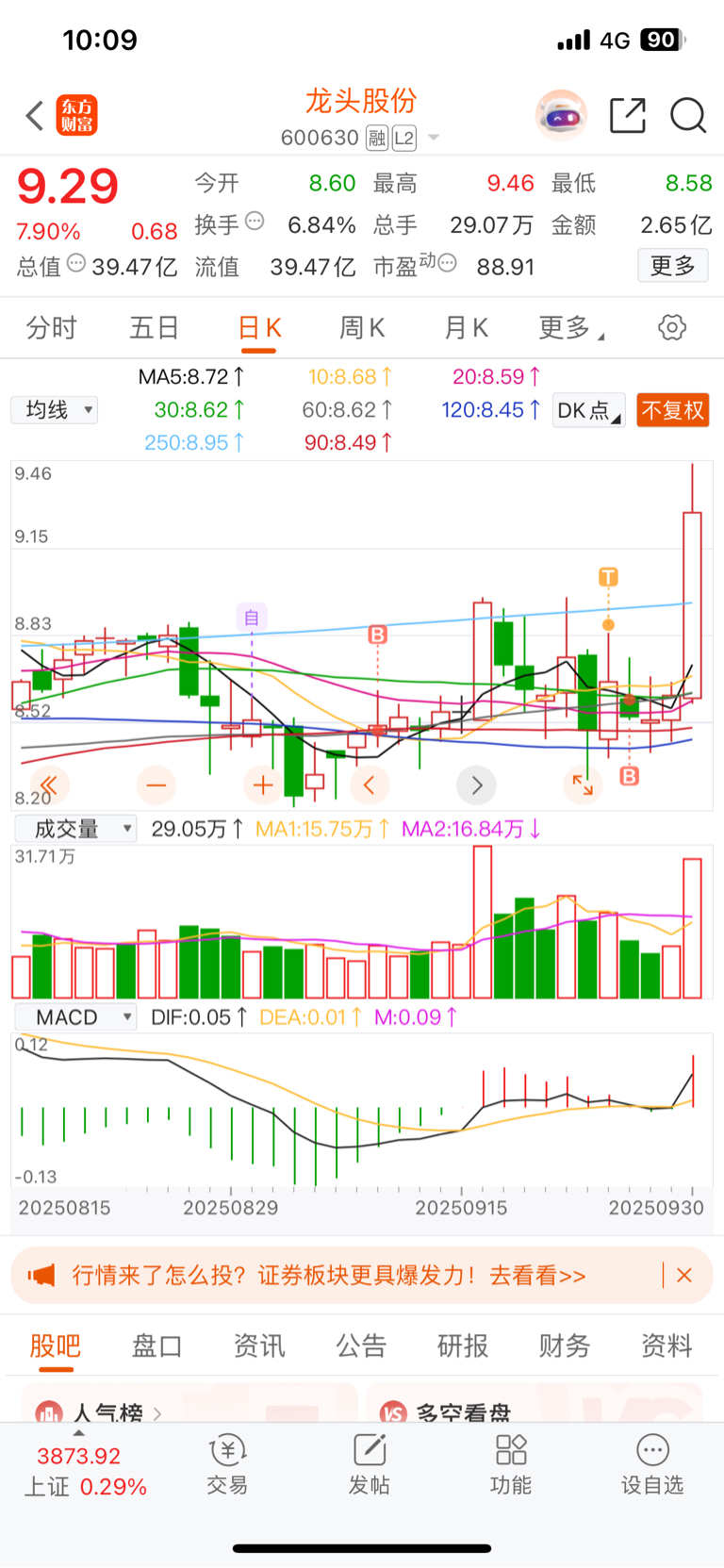Toggle 不复权 adjustment button
The height and width of the screenshot is (1568, 724).
point(672,410)
